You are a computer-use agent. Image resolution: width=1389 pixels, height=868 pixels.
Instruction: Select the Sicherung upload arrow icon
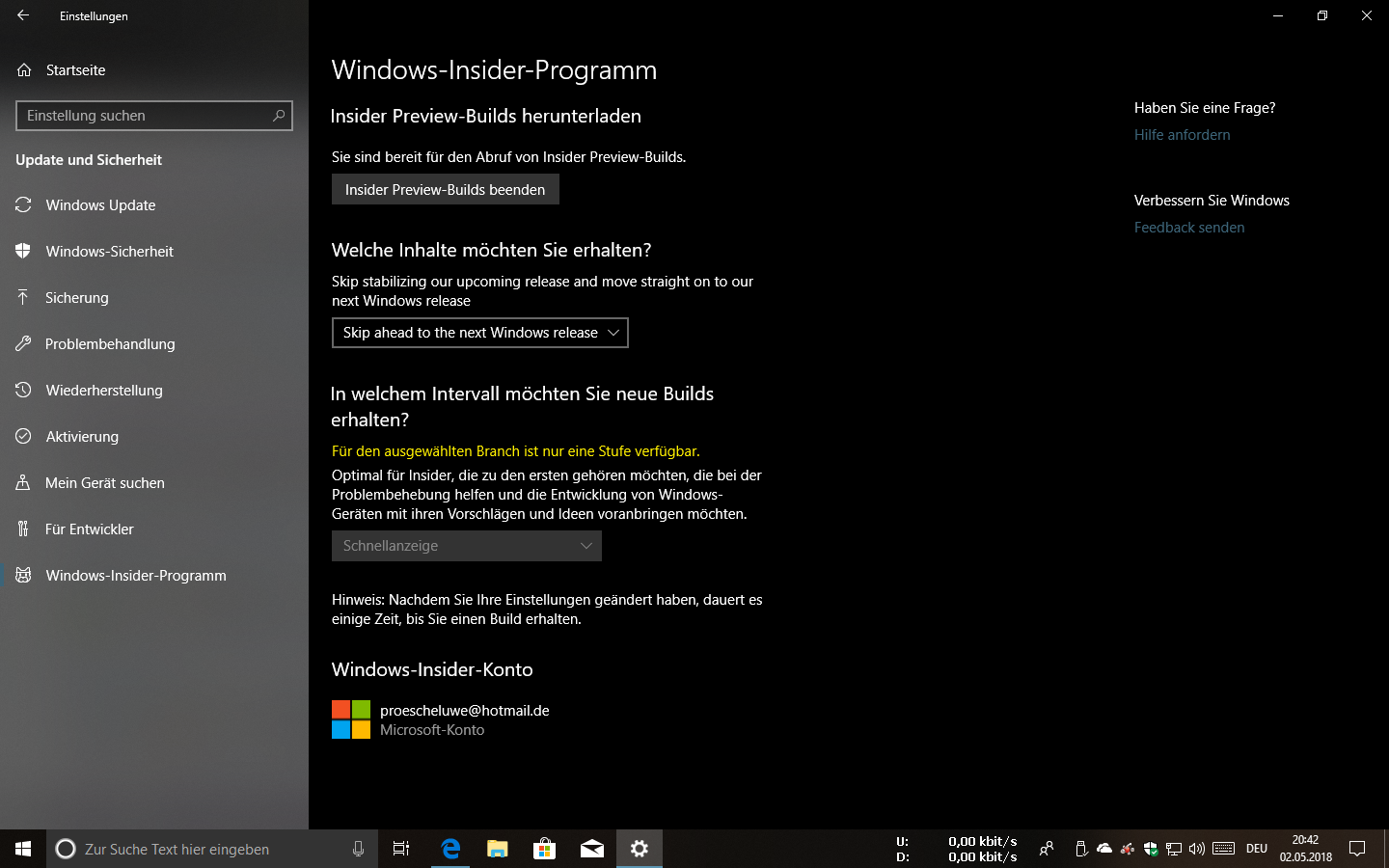coord(23,297)
